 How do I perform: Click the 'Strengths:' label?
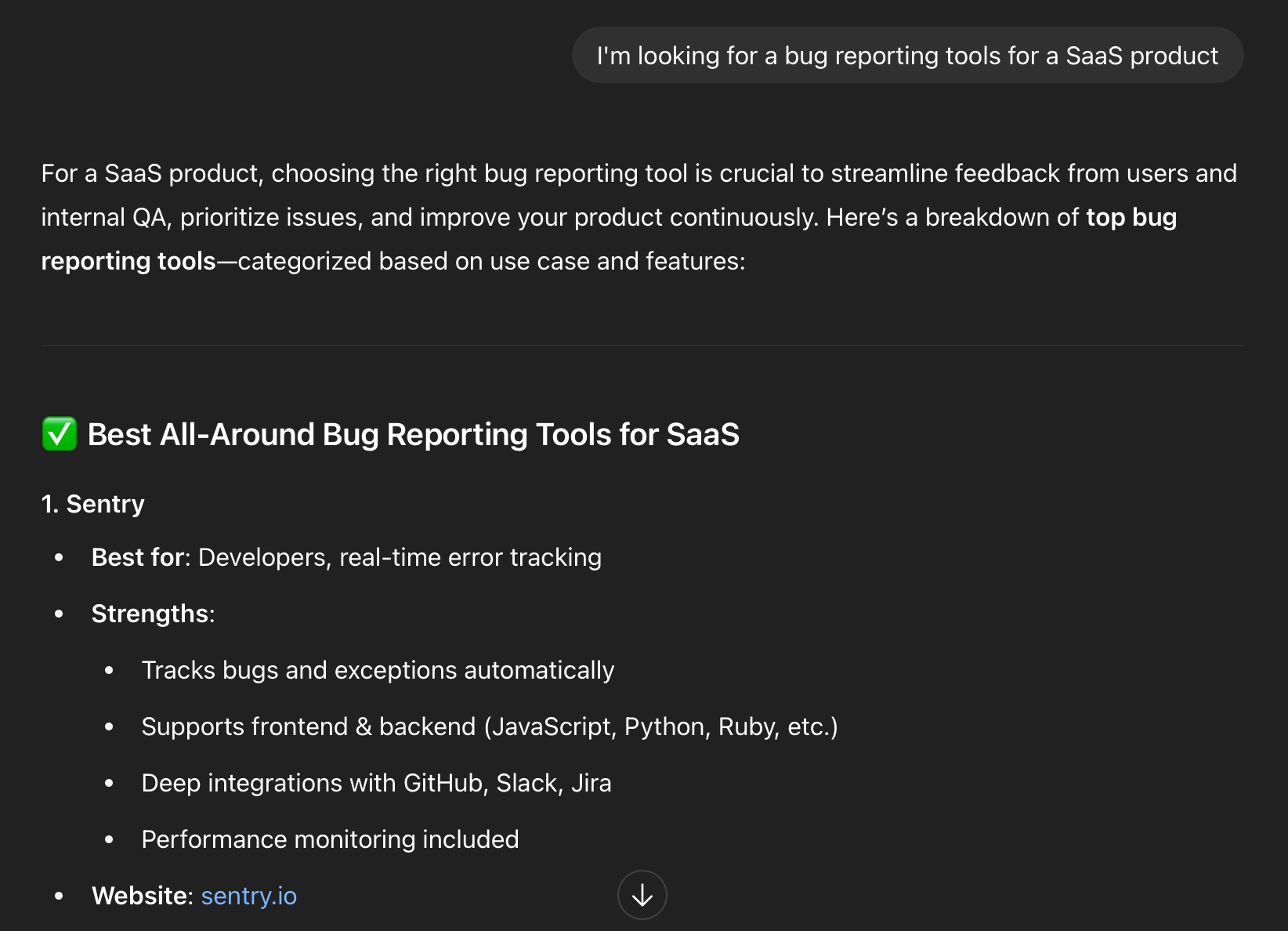(154, 614)
